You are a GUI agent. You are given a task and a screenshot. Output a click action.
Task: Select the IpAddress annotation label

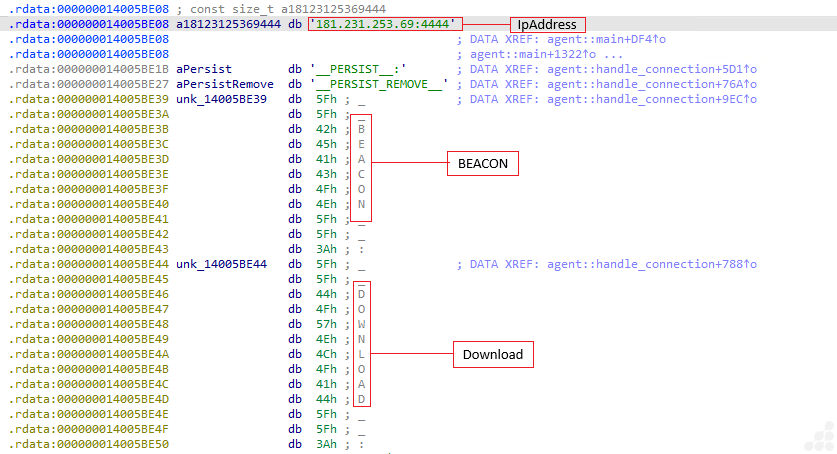click(x=548, y=24)
